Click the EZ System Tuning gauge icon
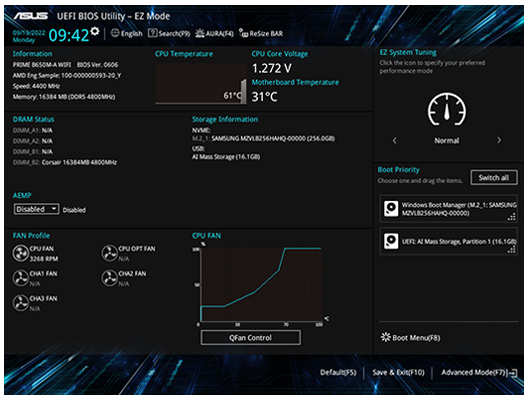The height and width of the screenshot is (400, 528). 447,109
